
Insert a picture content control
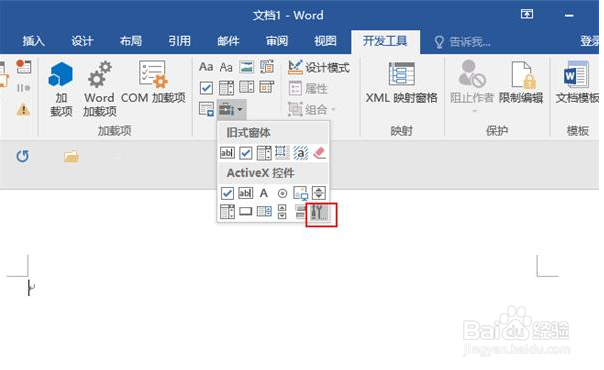247,67
